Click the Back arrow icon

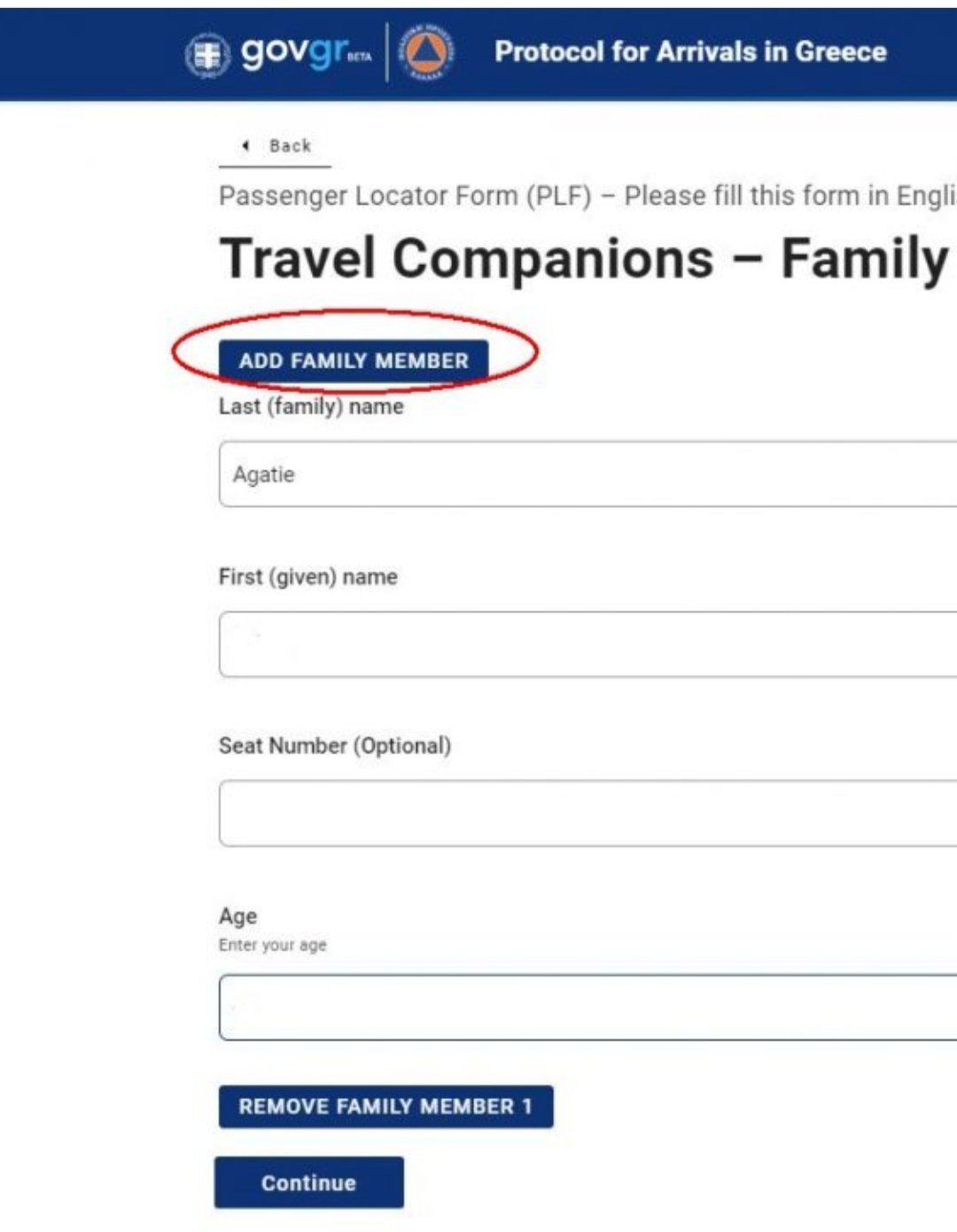(245, 145)
